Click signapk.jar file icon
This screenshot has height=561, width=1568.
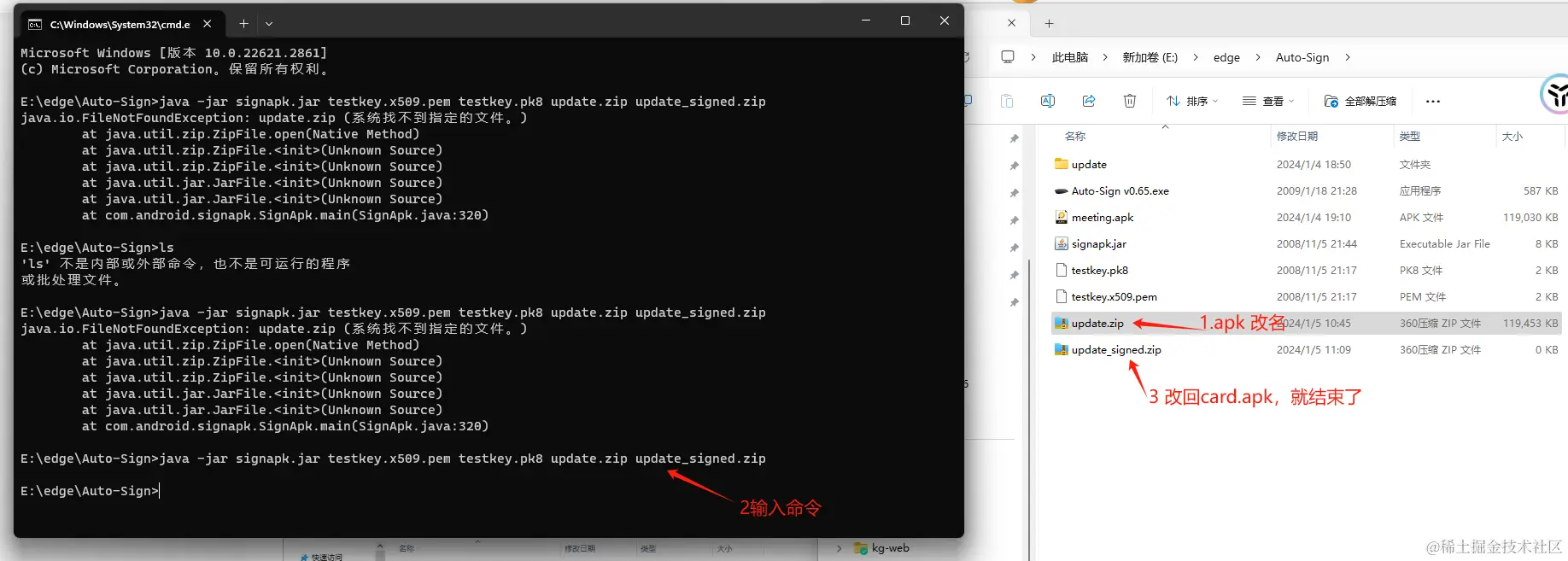(x=1062, y=243)
